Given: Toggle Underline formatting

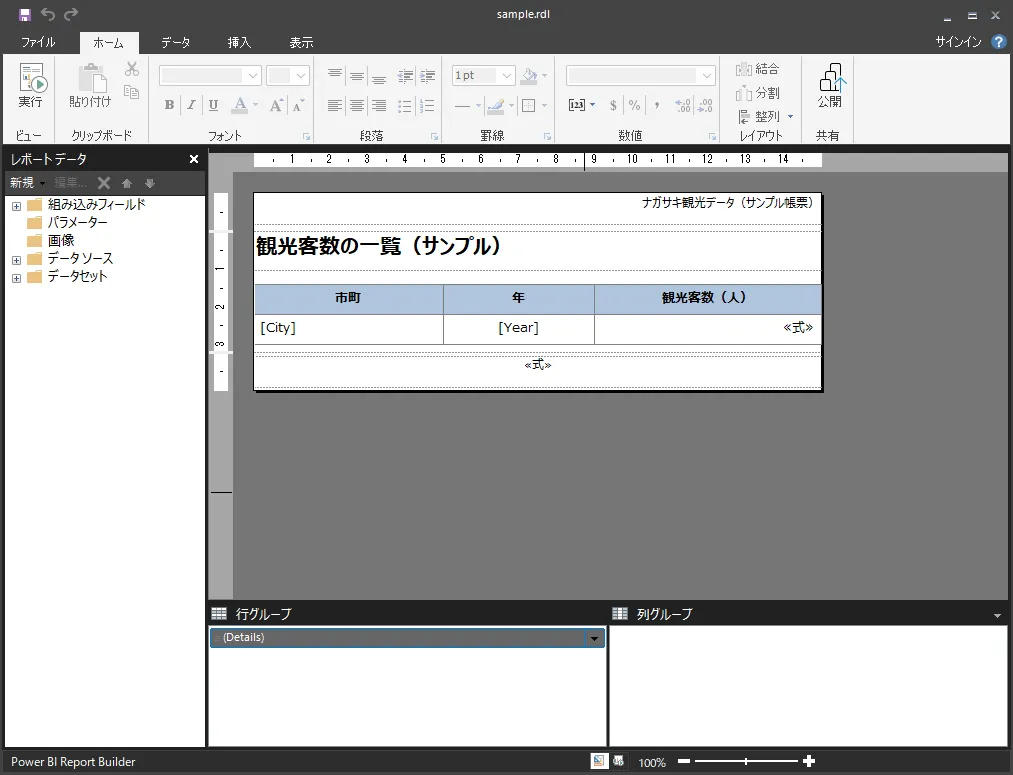Looking at the screenshot, I should 213,105.
